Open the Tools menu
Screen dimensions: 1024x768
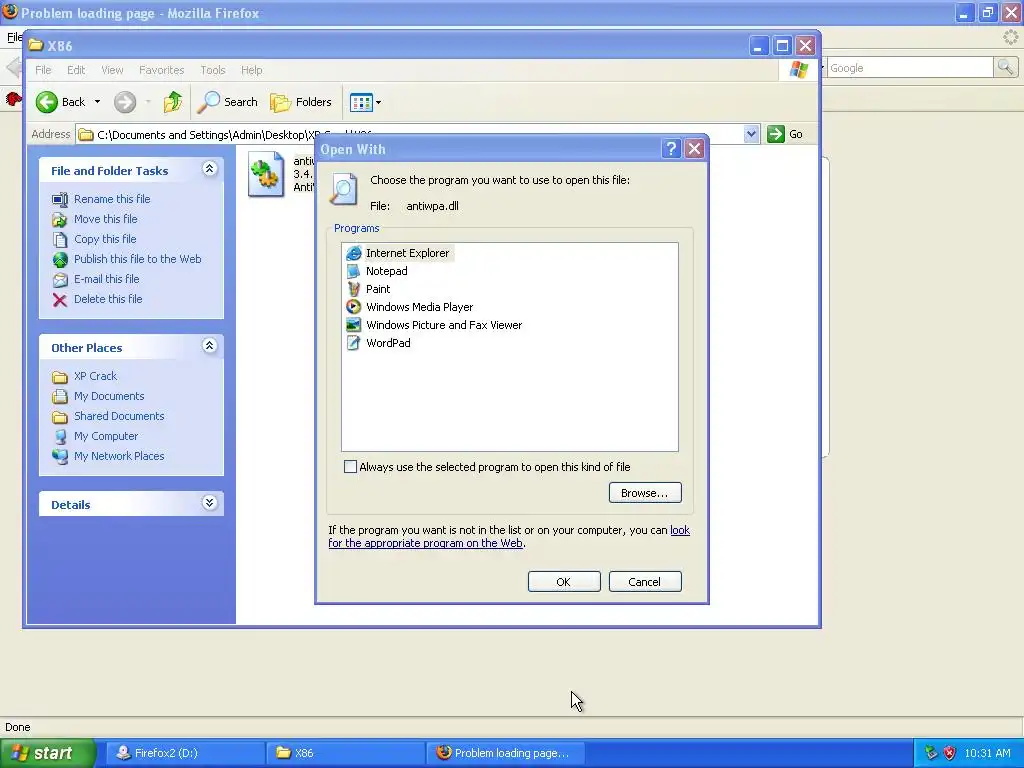click(213, 70)
